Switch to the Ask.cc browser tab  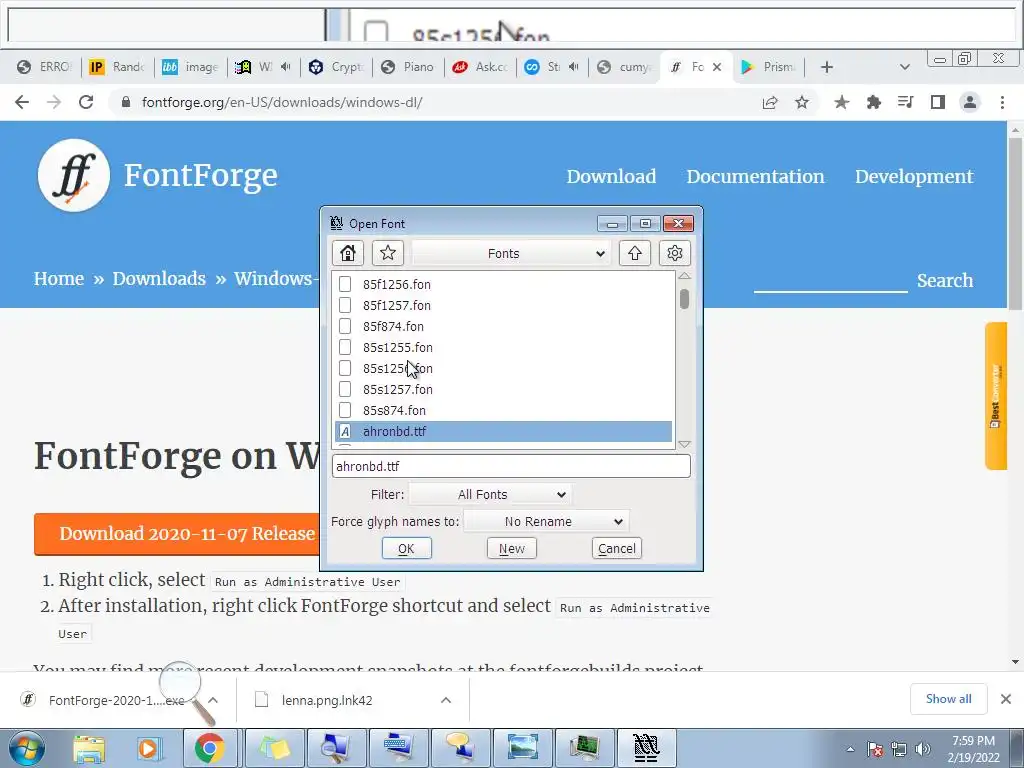(481, 67)
